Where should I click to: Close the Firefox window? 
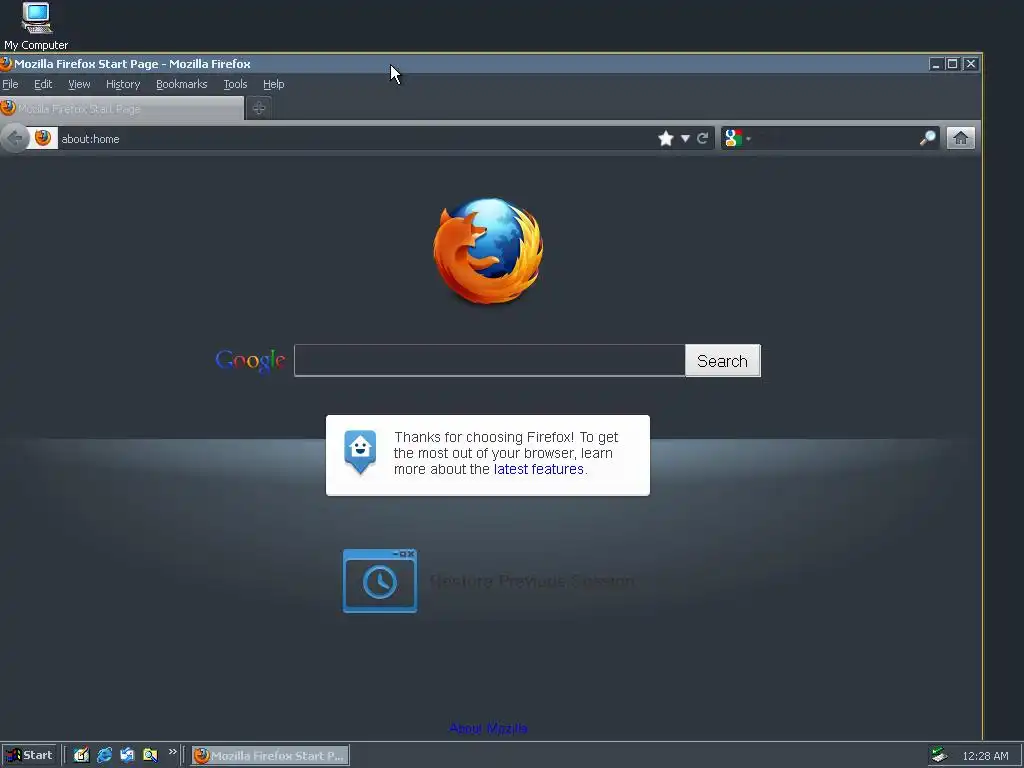pos(971,64)
